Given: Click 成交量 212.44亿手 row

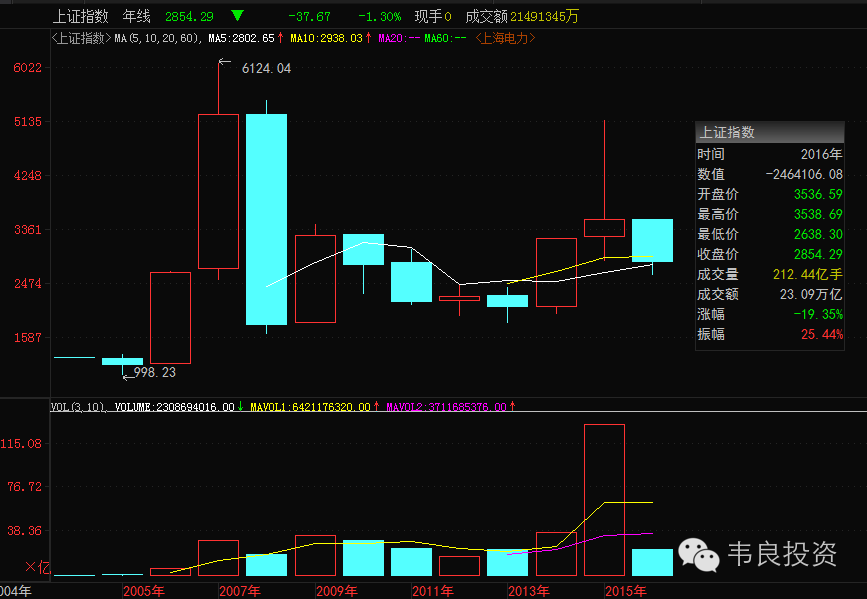Looking at the screenshot, I should coord(770,274).
